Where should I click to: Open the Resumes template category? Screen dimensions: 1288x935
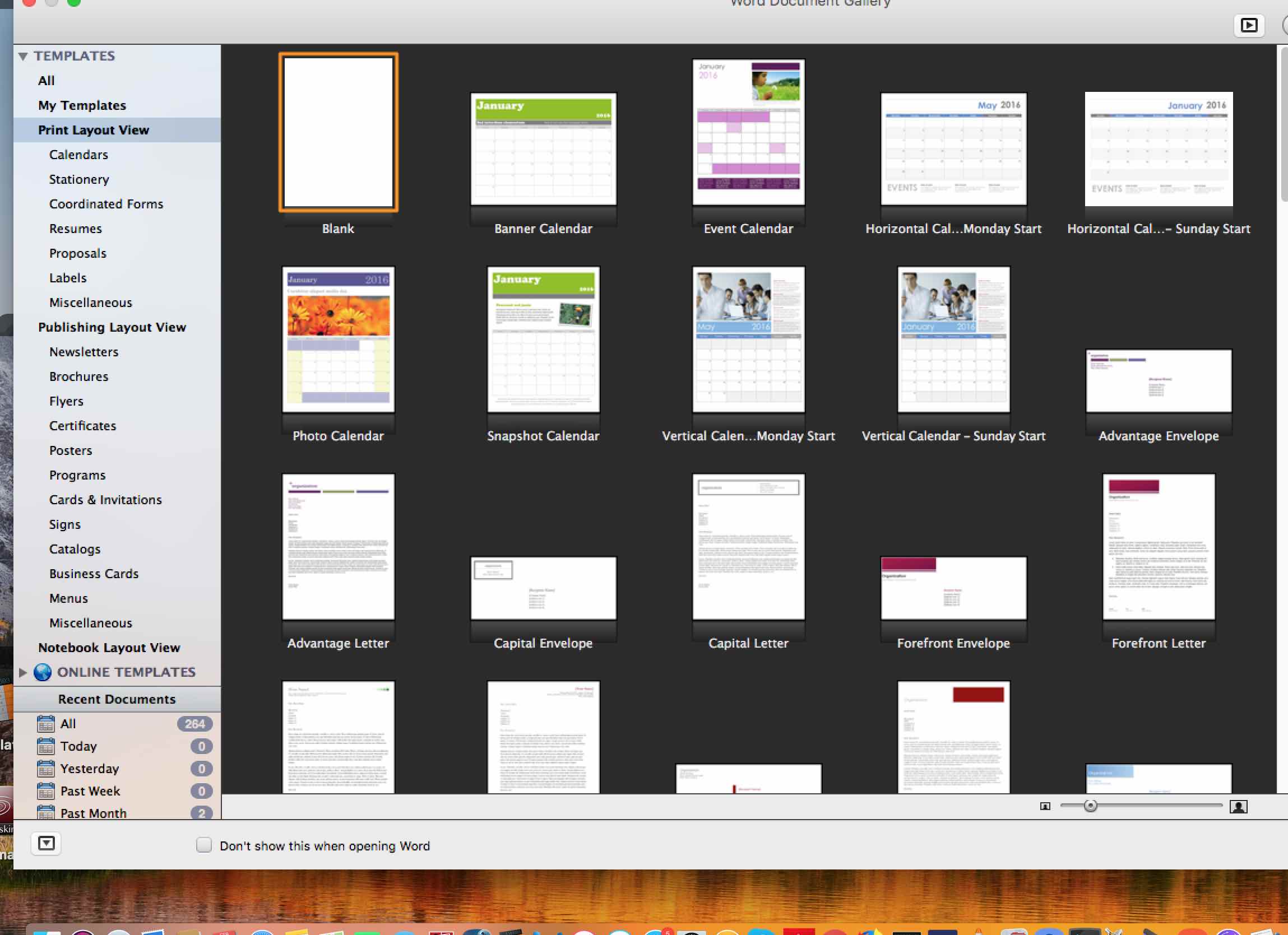(x=76, y=228)
